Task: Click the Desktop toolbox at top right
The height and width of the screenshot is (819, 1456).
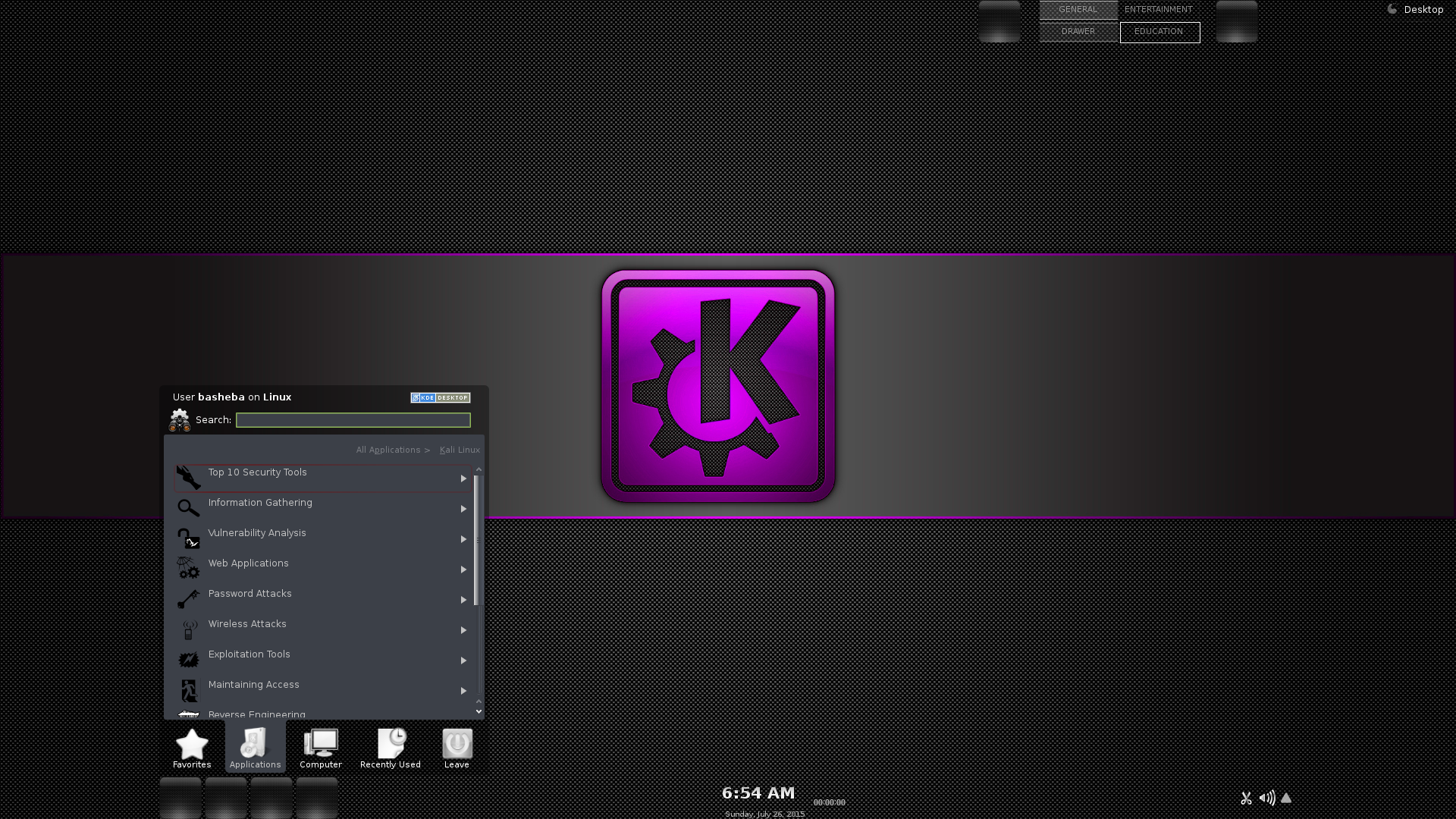Action: click(1415, 10)
